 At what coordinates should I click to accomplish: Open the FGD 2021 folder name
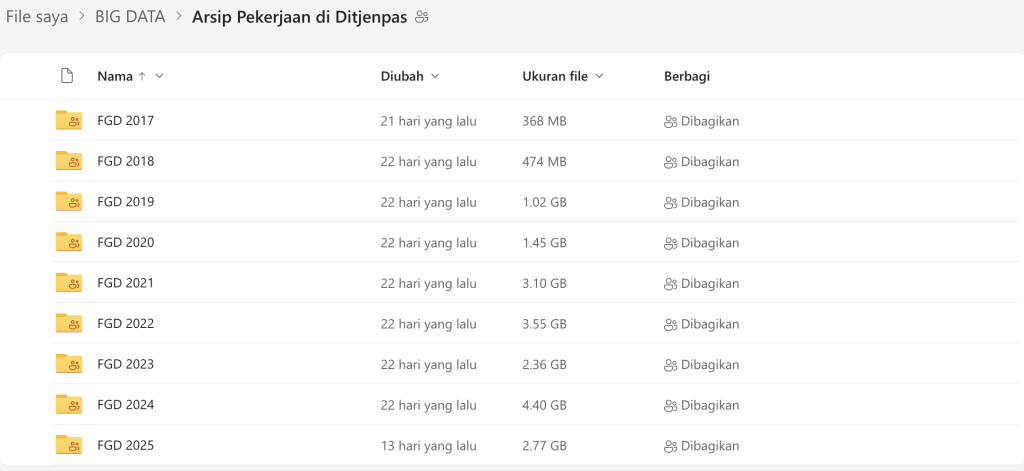[x=125, y=283]
